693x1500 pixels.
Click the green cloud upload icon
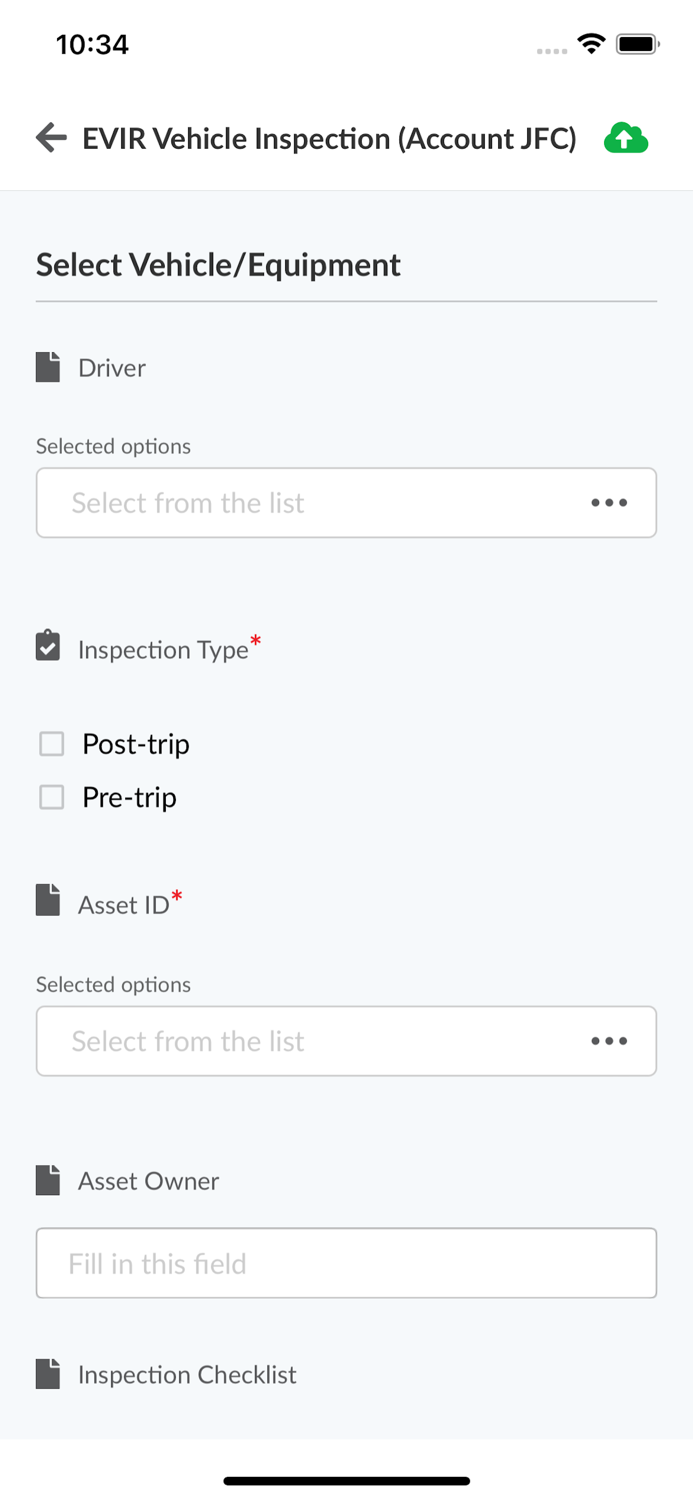pos(626,138)
